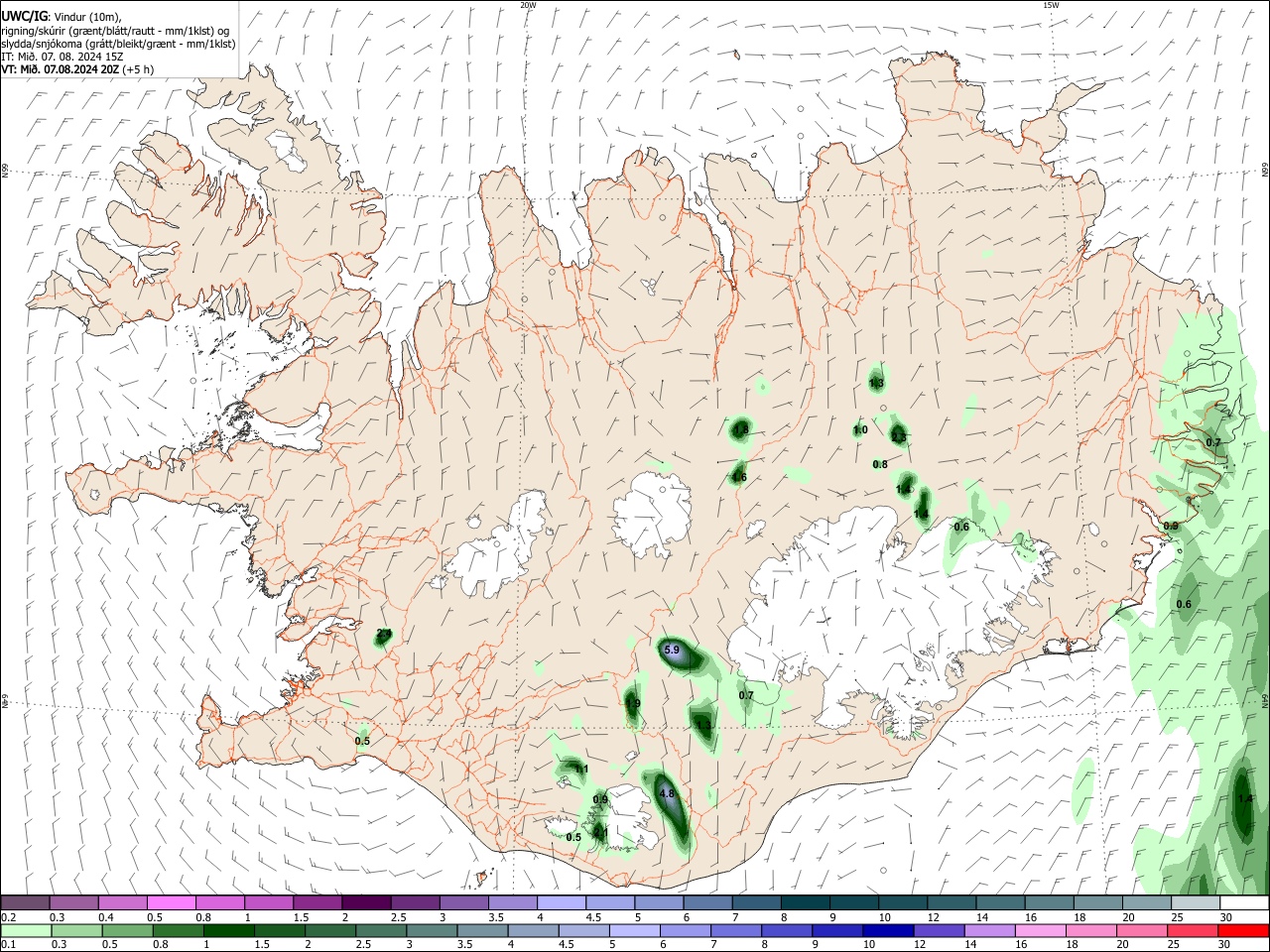Click the 5.9 precipitation value label
Viewport: 1270px width, 952px height.
(x=672, y=651)
